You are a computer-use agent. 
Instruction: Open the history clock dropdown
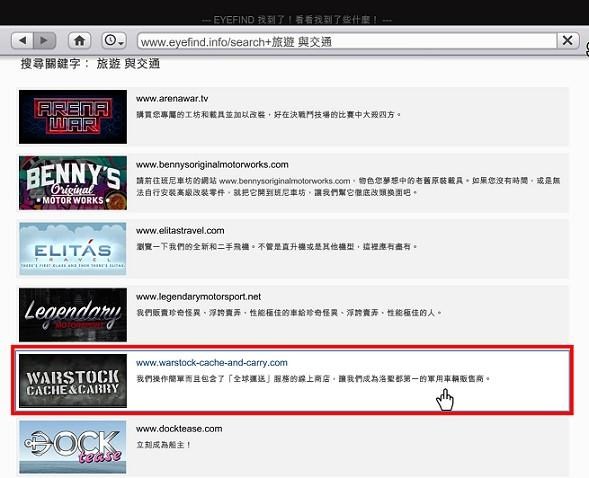pos(114,41)
